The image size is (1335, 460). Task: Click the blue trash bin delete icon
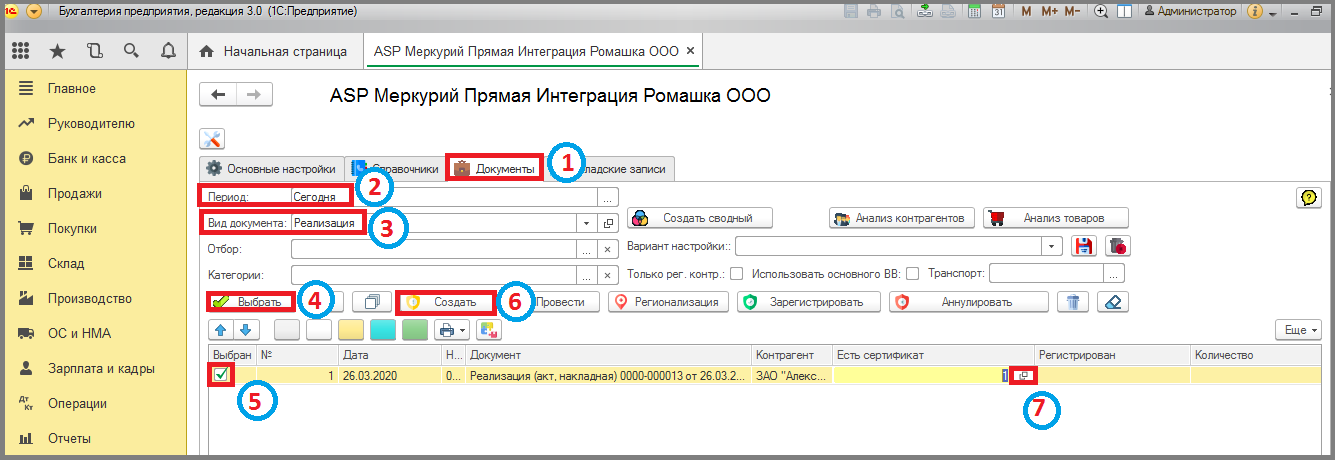click(1073, 302)
